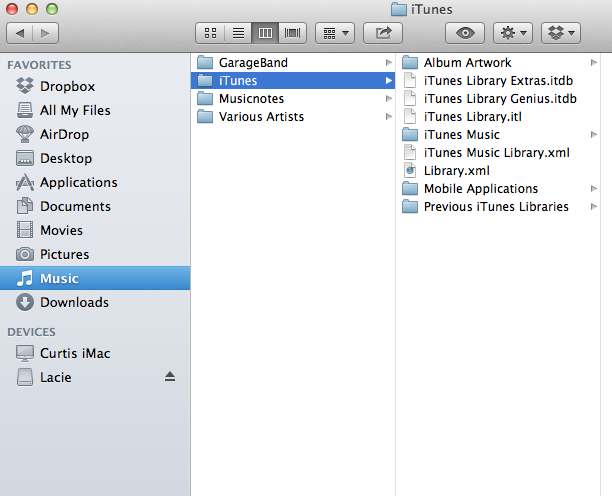Expand iTunes Music via its arrow
The width and height of the screenshot is (612, 496).
tap(594, 134)
